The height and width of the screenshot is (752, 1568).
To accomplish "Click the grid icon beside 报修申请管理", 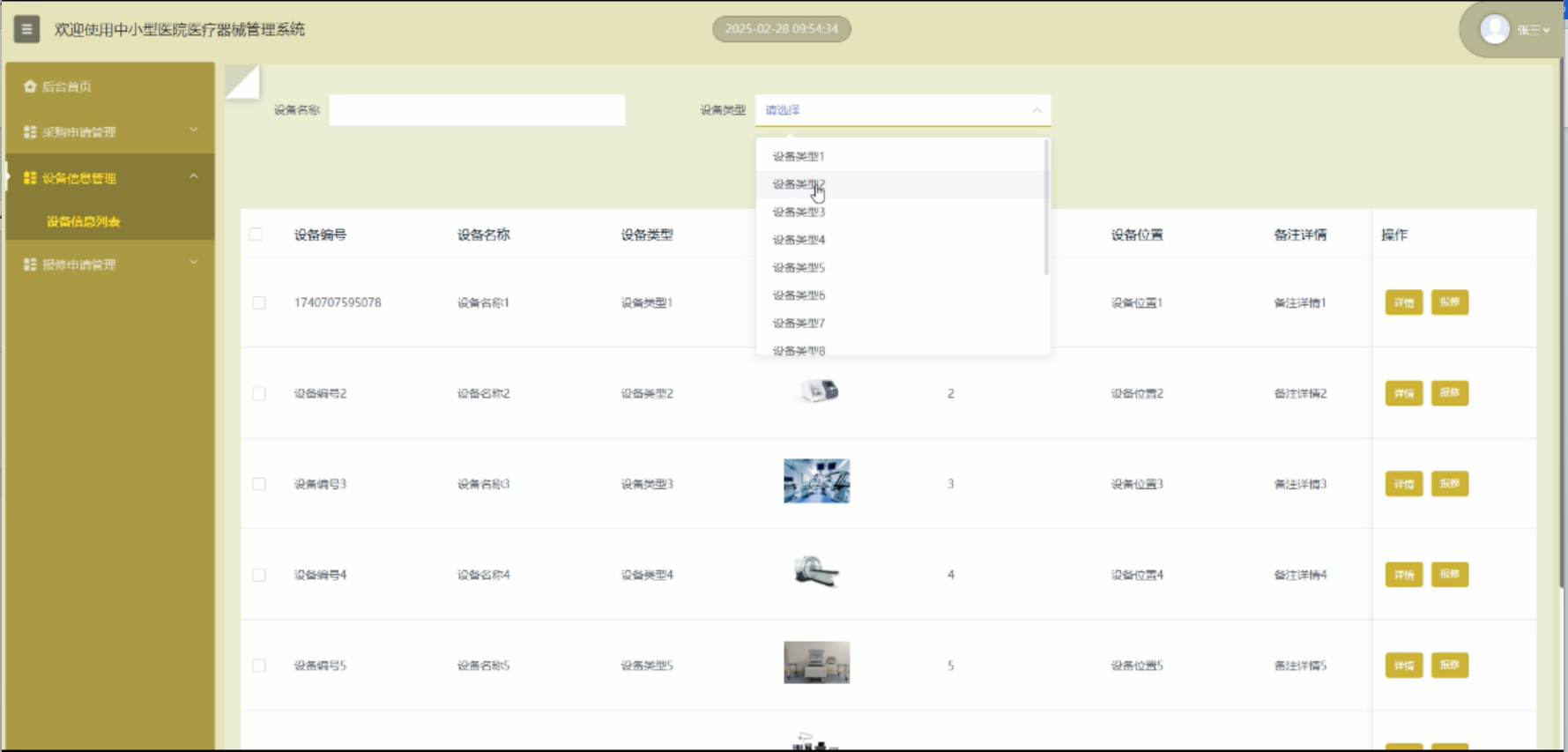I will 30,264.
